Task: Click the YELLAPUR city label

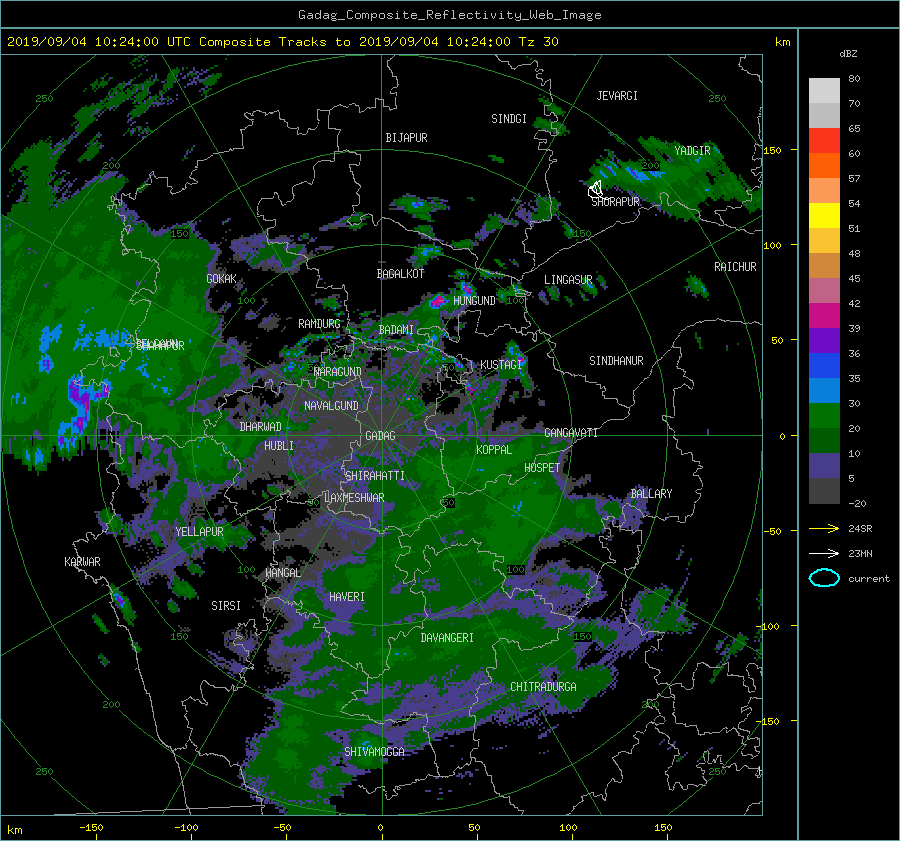Action: 200,532
